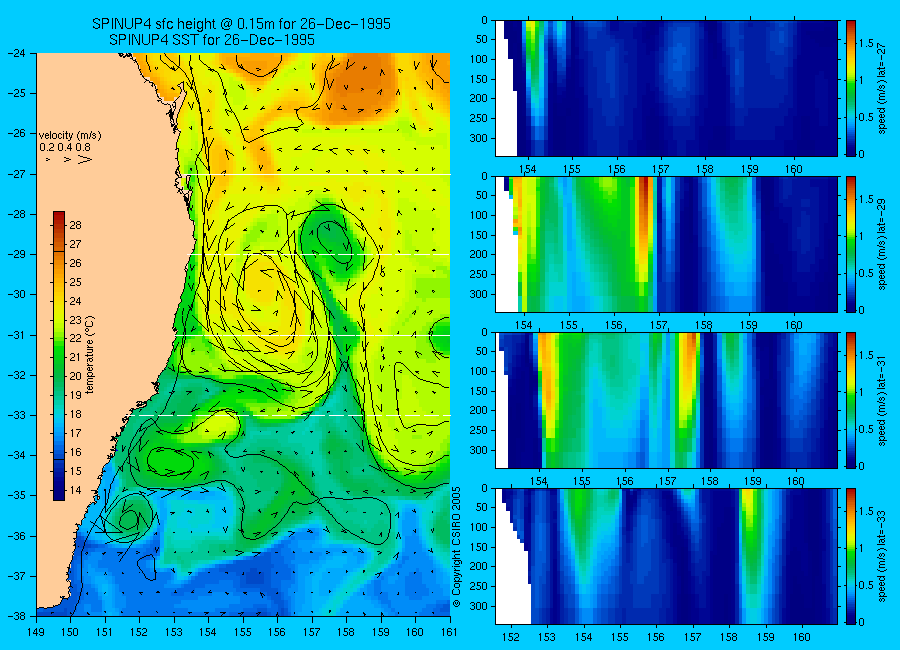Click the '161' longitude tick label
This screenshot has width=900, height=650.
[x=449, y=632]
